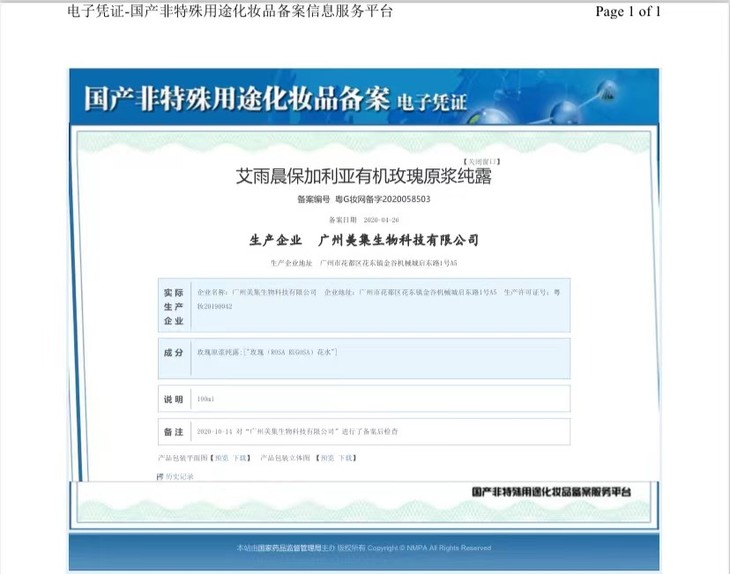
Task: Click filing date 2020-04-26
Action: click(x=381, y=220)
